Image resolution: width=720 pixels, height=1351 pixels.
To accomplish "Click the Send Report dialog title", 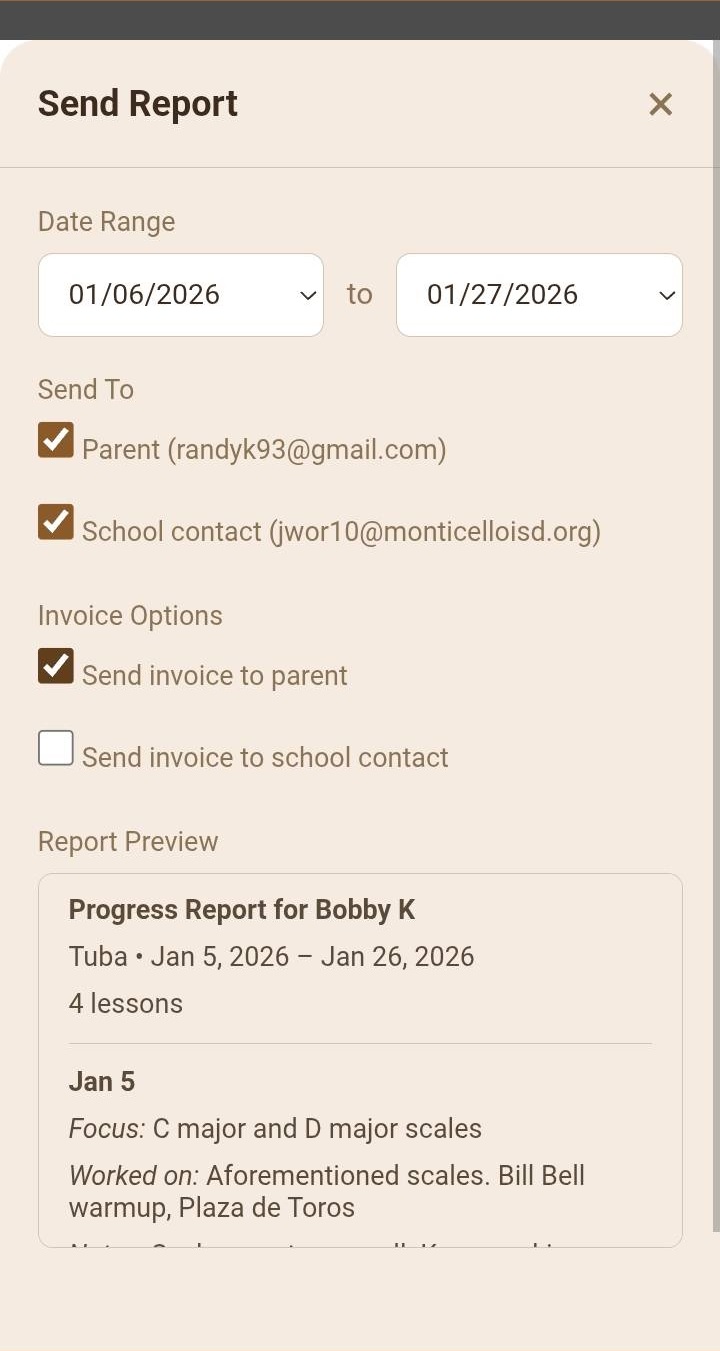I will tap(138, 104).
